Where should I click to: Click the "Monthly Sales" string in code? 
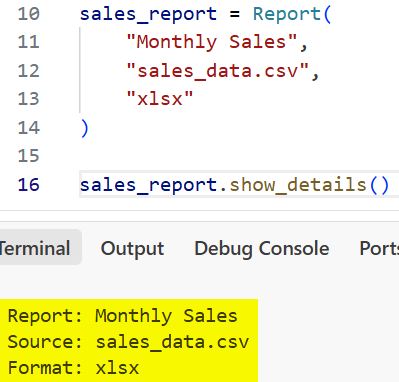pyautogui.click(x=212, y=43)
